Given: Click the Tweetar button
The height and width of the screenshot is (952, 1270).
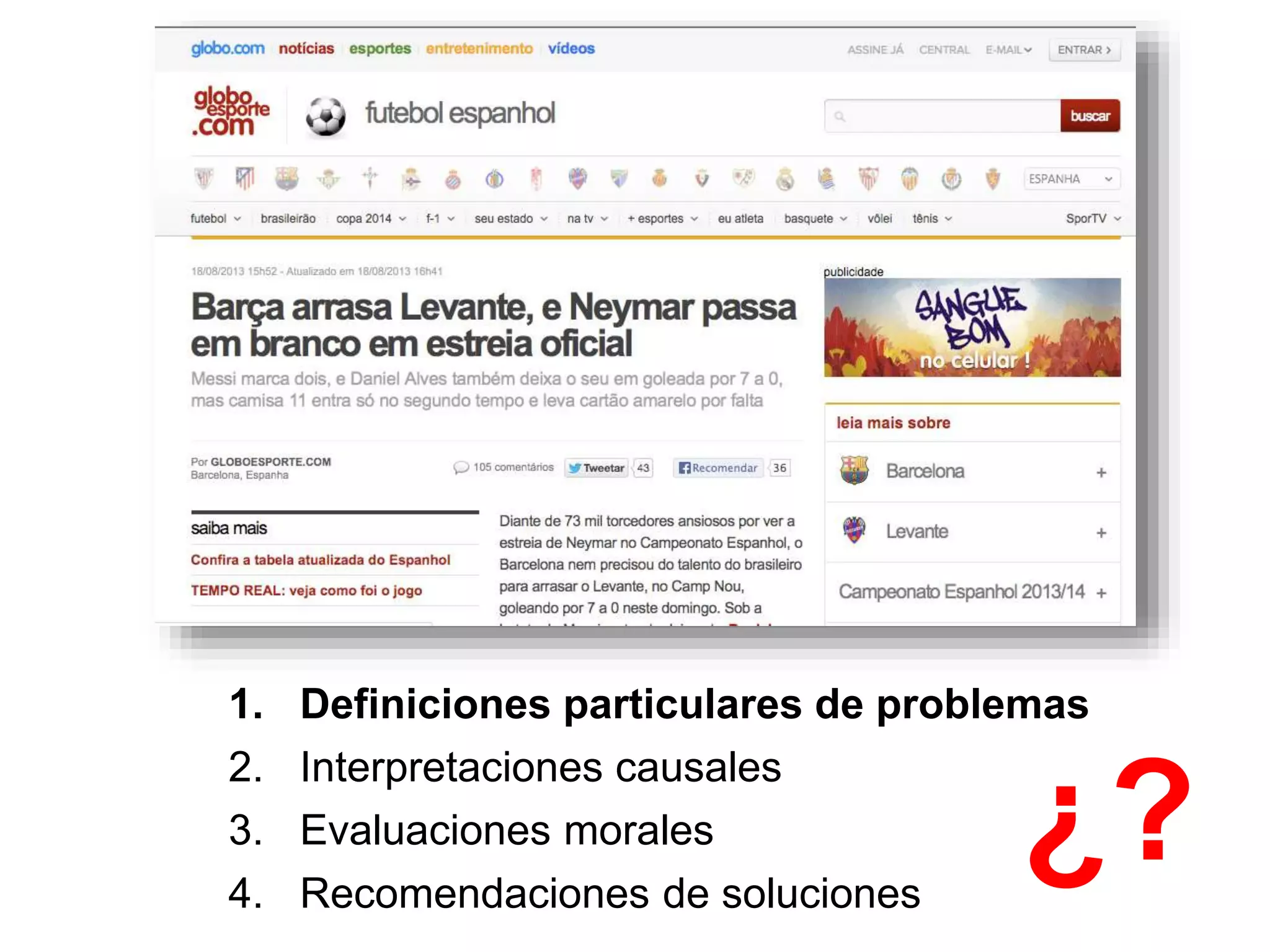Looking at the screenshot, I should 596,468.
